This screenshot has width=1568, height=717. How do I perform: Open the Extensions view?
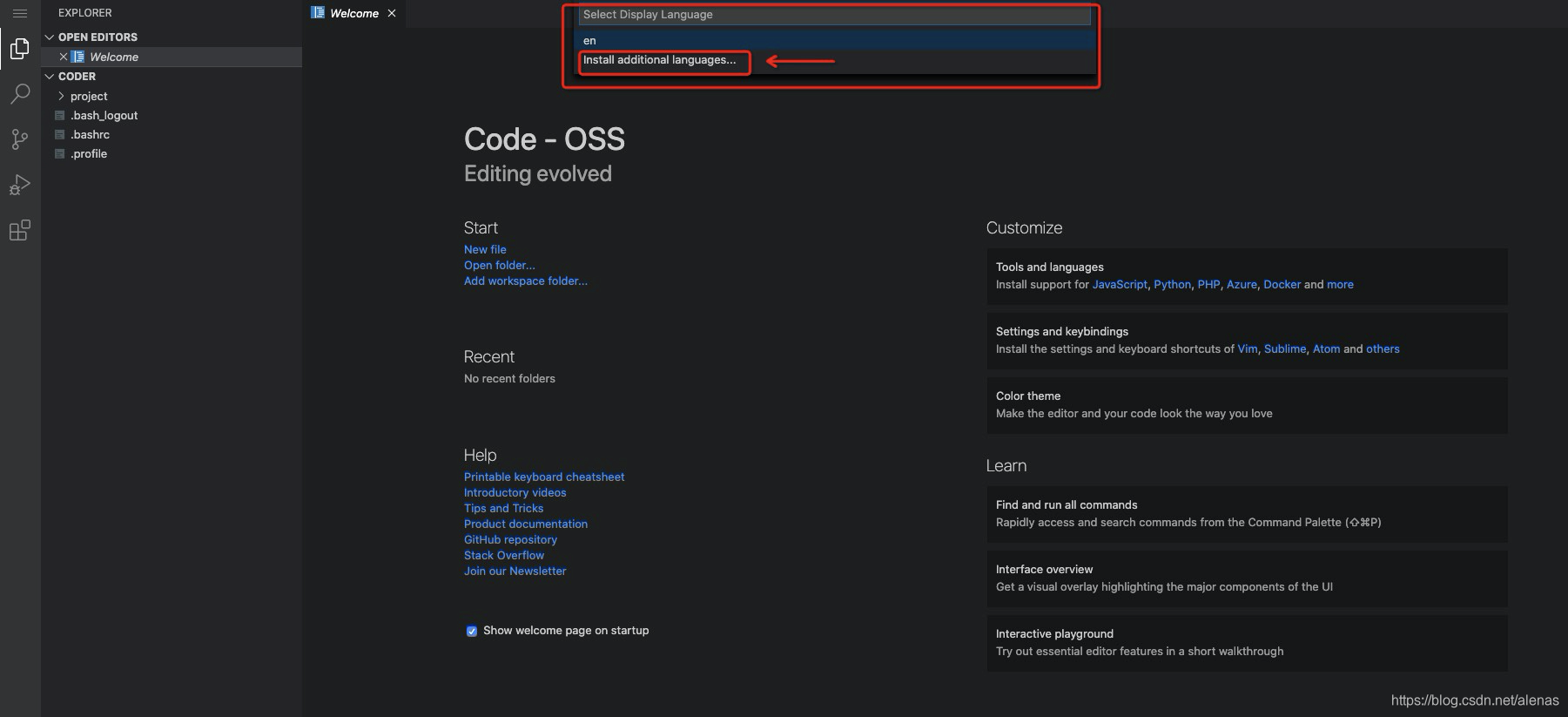coord(20,230)
